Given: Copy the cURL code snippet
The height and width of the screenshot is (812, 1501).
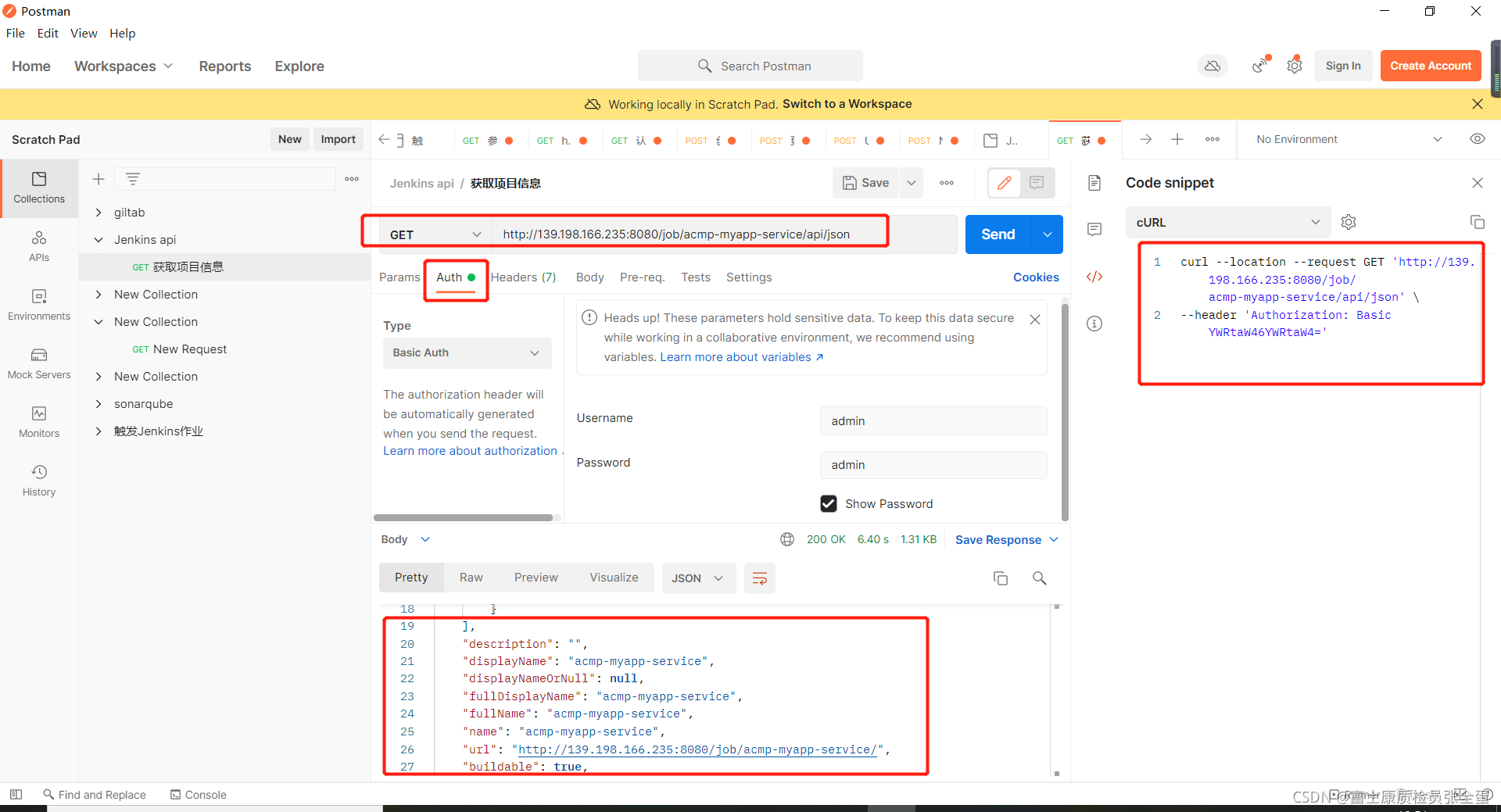Looking at the screenshot, I should (1477, 222).
